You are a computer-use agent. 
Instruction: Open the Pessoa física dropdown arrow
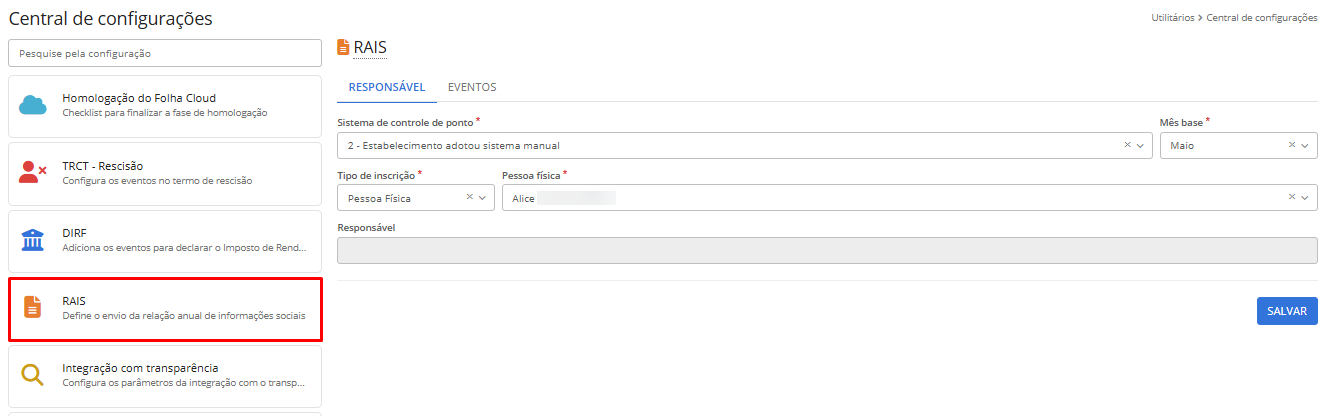coord(1305,198)
